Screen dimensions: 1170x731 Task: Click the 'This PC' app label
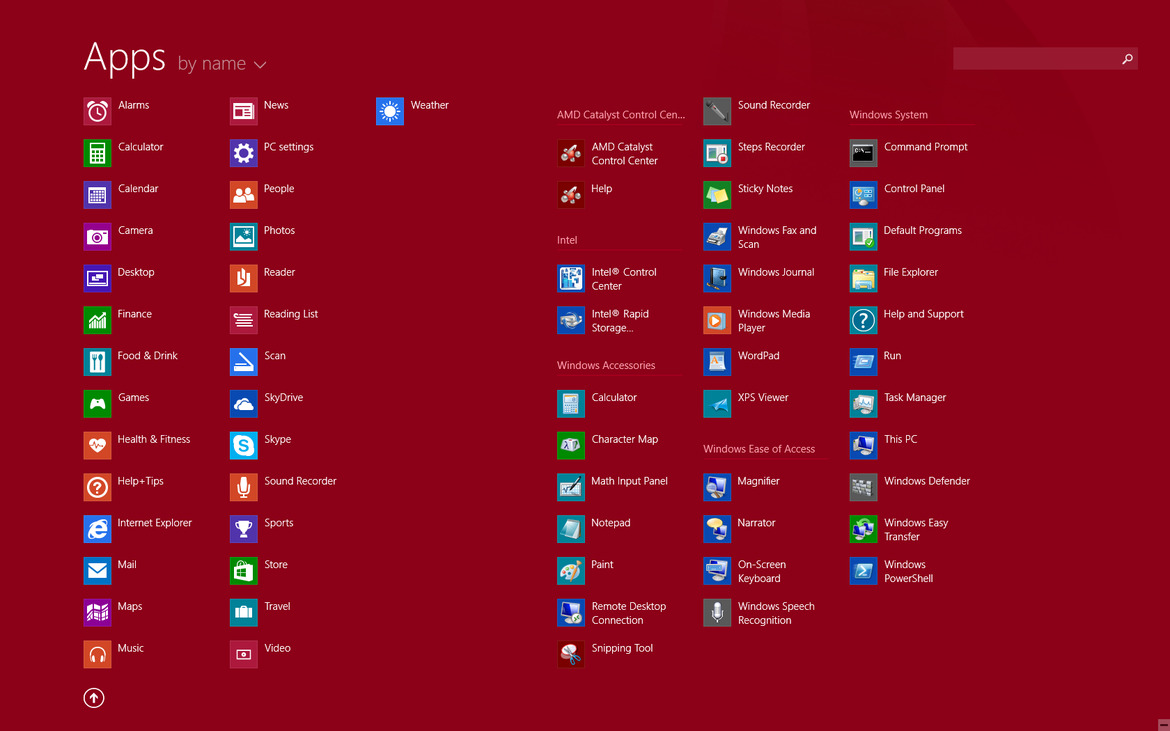tap(901, 439)
